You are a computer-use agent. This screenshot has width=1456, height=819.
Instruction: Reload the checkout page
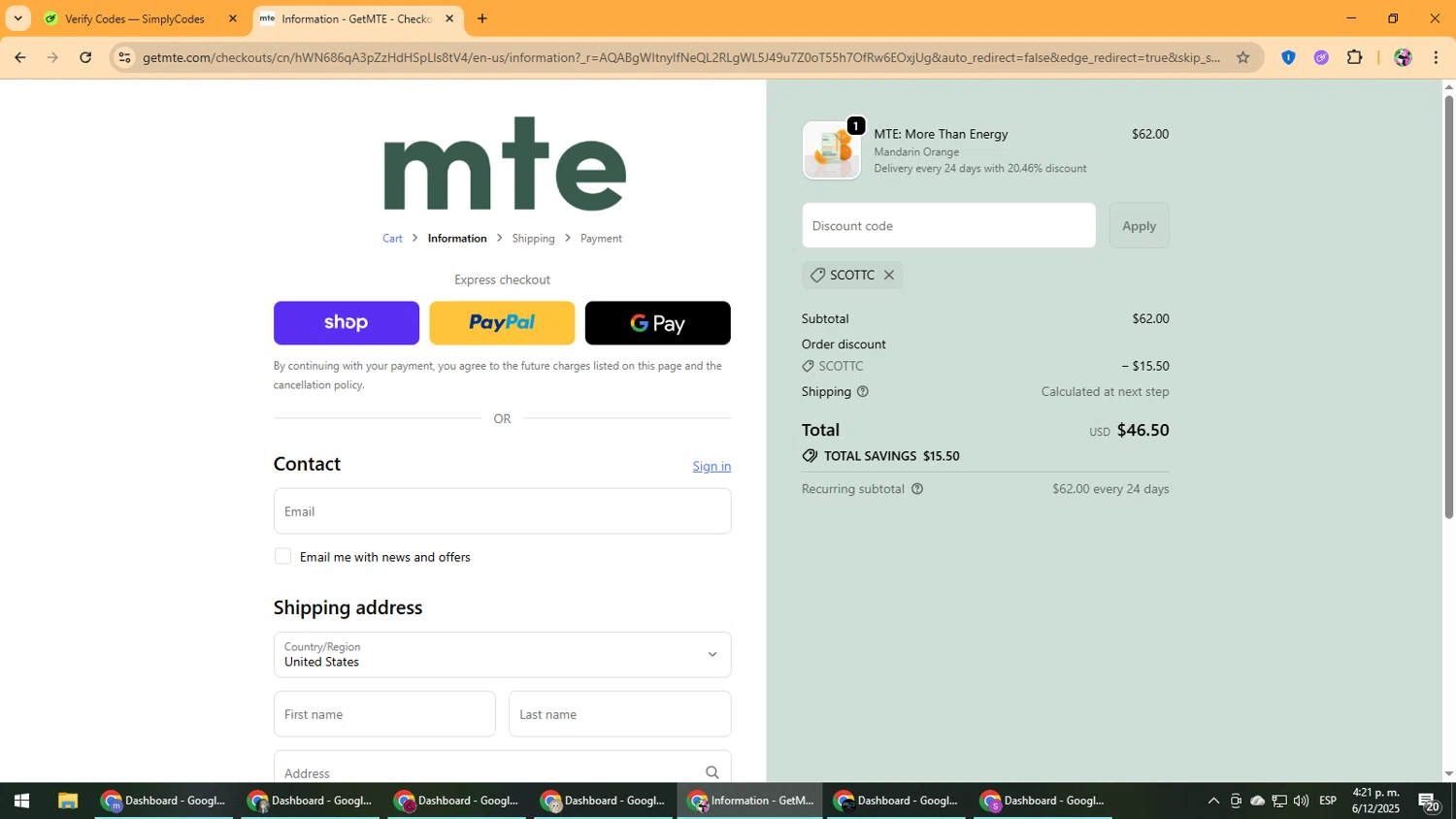tap(85, 57)
